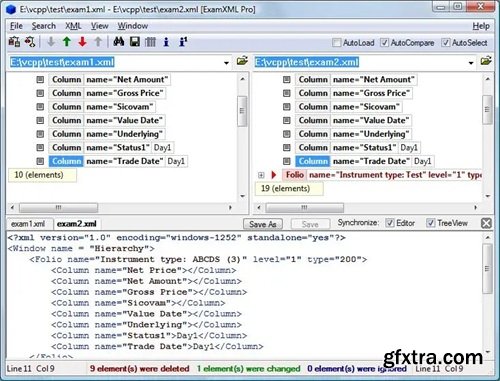
Task: Click the compare documents toolbar icon
Action: [14, 42]
